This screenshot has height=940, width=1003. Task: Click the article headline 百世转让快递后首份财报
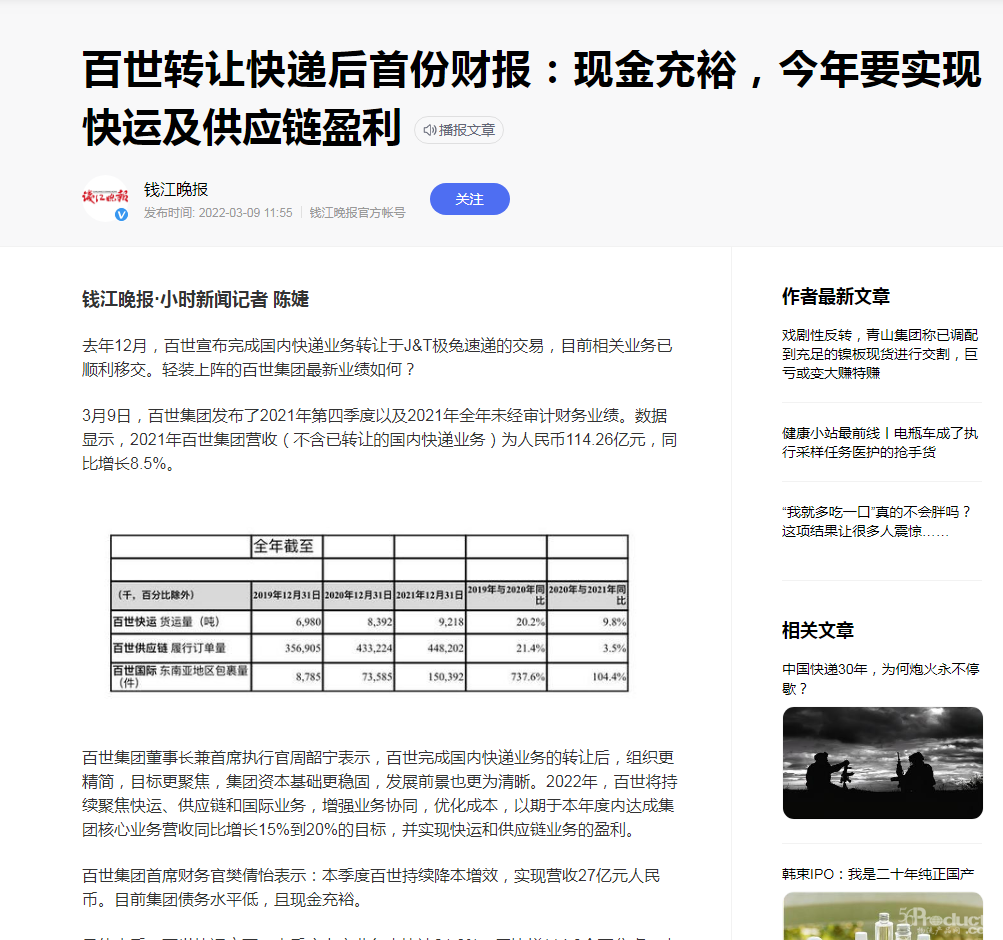point(531,98)
